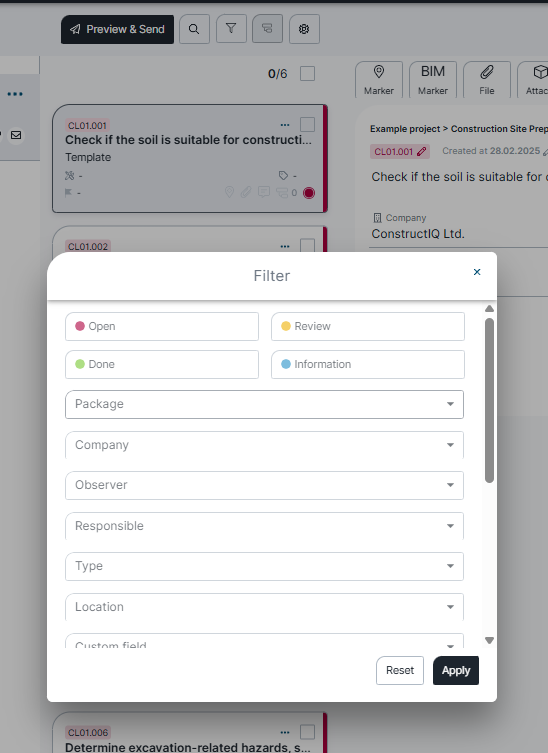Viewport: 548px width, 753px height.
Task: Expand the Responsible dropdown
Action: pos(265,526)
